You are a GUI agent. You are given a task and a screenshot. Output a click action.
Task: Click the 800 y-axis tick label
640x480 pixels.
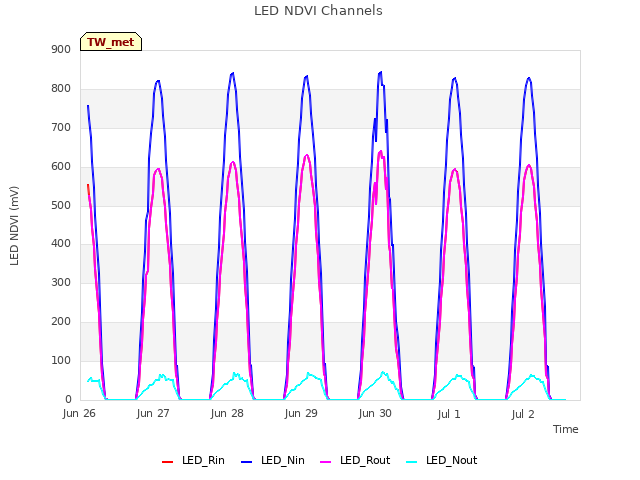(61, 88)
